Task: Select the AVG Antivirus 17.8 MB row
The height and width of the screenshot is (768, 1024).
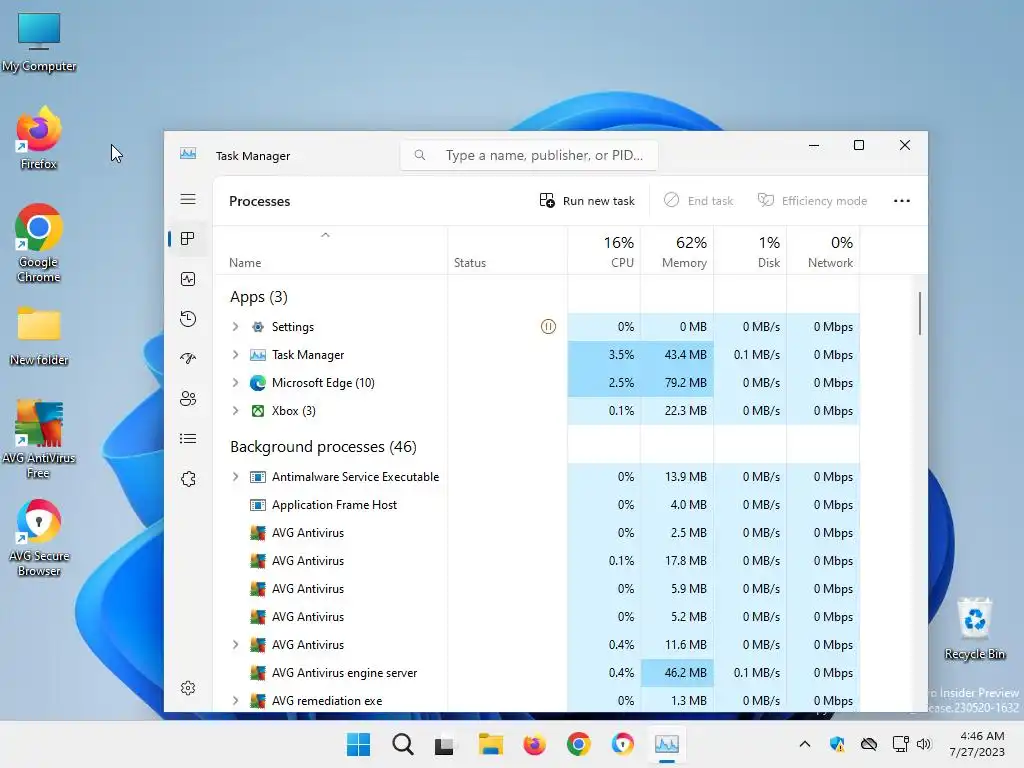Action: (x=537, y=561)
